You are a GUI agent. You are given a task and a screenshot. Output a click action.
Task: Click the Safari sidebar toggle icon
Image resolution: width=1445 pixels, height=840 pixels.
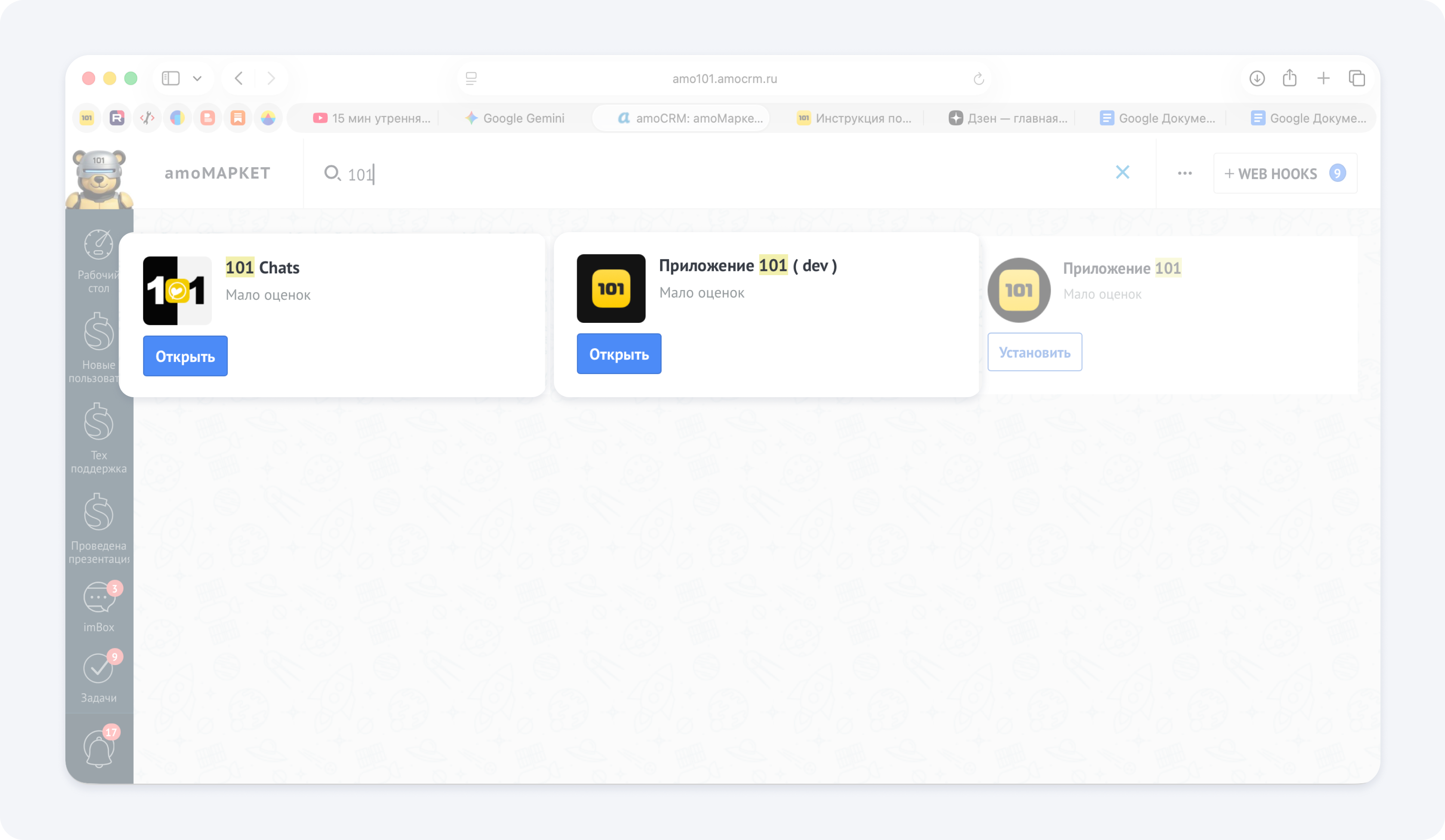pyautogui.click(x=171, y=78)
